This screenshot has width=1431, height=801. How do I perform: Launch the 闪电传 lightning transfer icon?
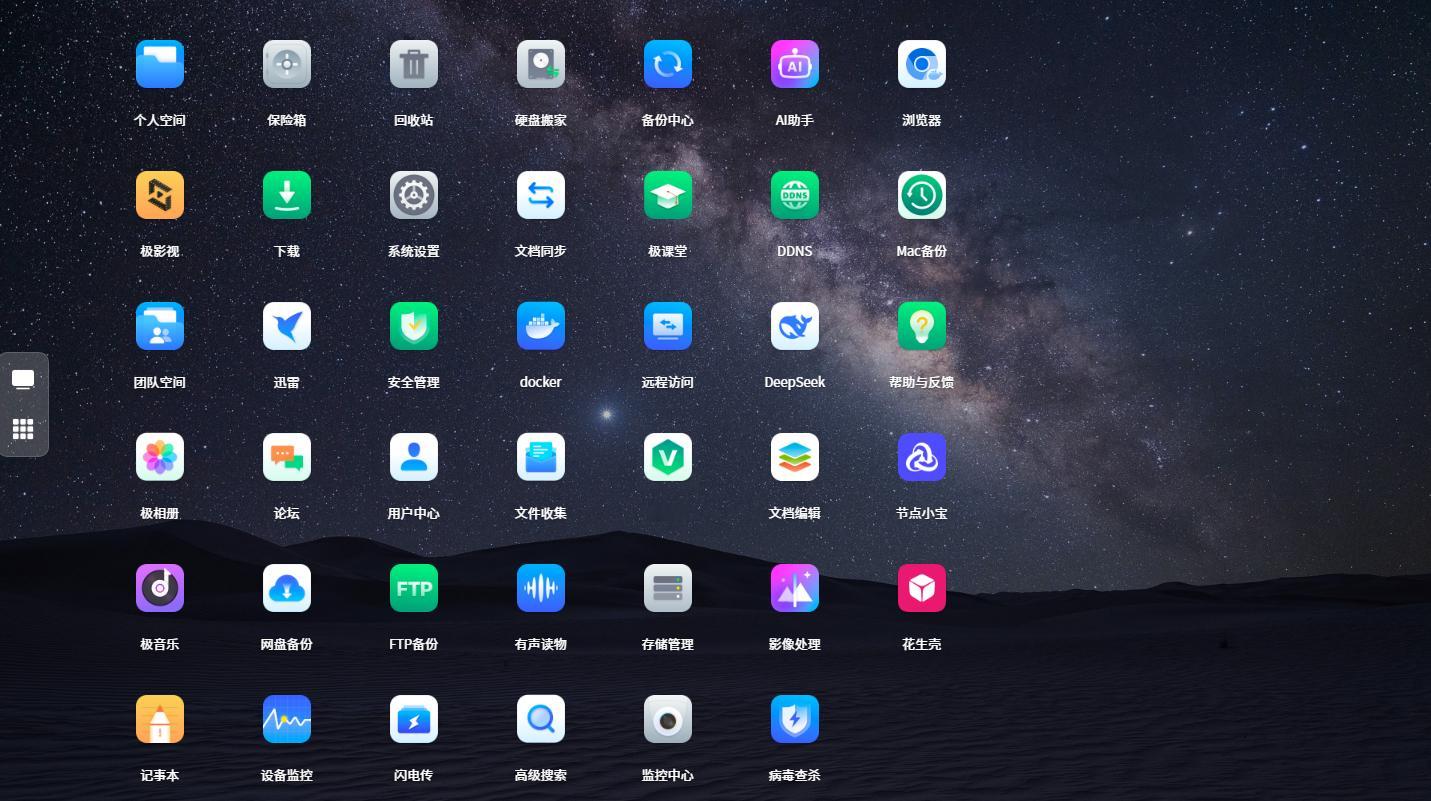[x=414, y=719]
